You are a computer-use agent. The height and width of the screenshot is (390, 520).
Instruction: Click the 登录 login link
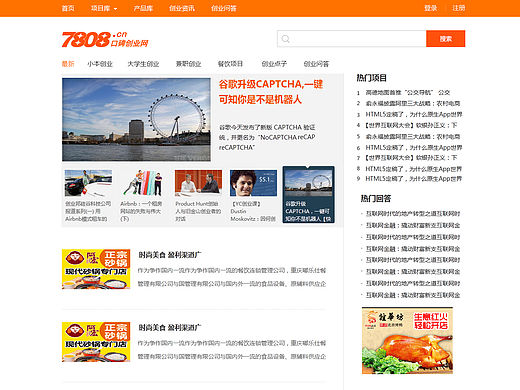pyautogui.click(x=430, y=8)
